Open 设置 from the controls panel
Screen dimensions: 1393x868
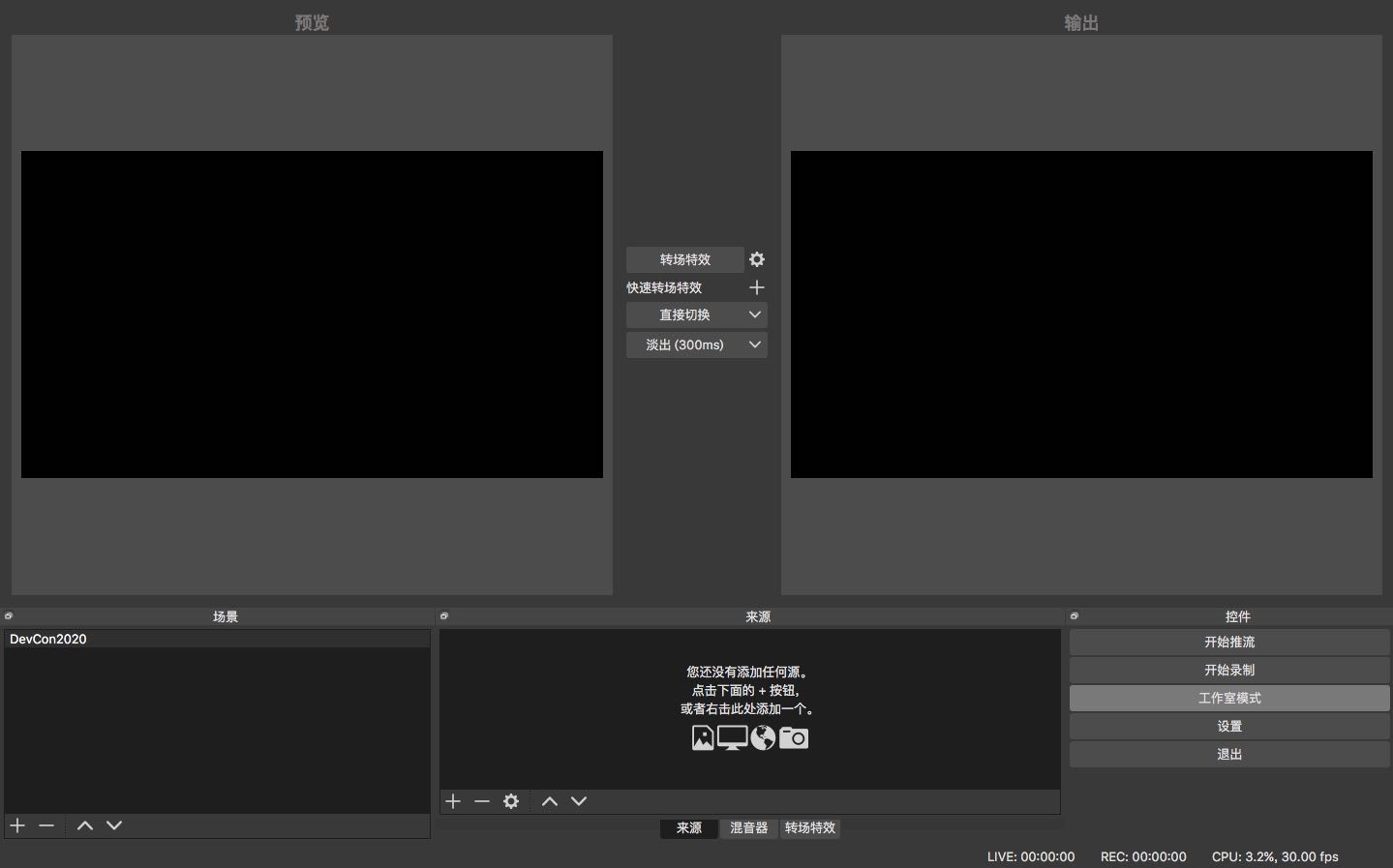click(1229, 726)
